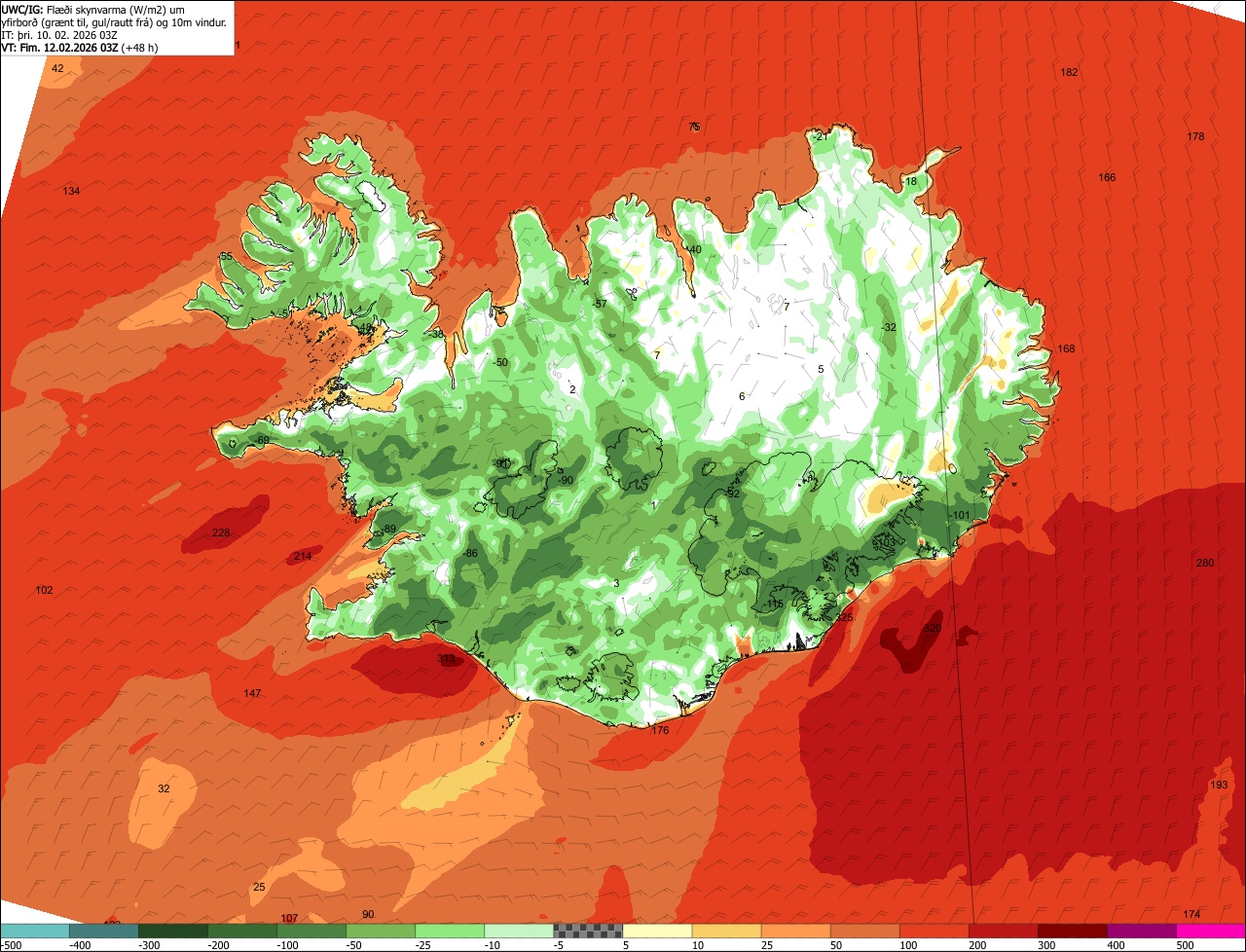
Task: Click the heat flux value 193
Action: [1219, 785]
